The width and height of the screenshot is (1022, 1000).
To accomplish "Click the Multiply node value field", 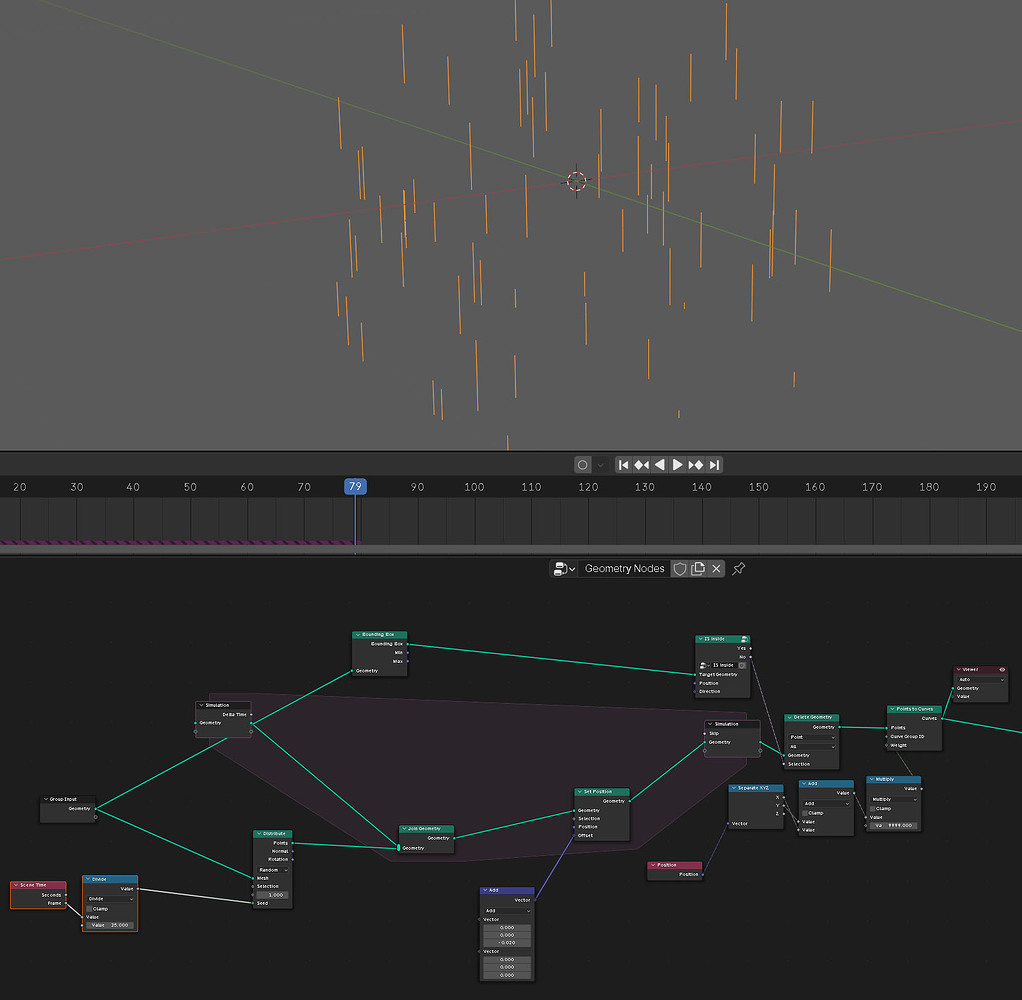I will click(894, 825).
